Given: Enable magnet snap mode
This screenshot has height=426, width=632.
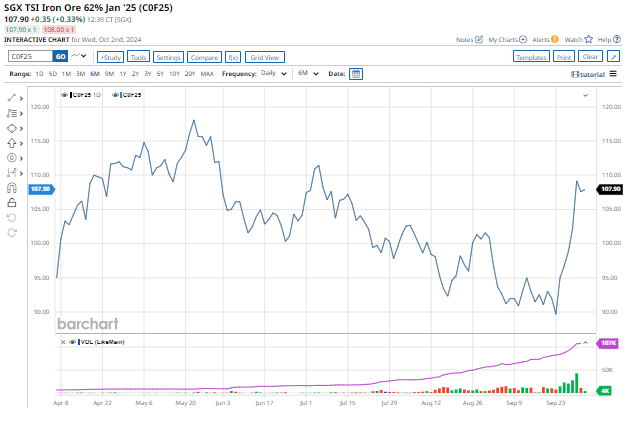Looking at the screenshot, I should [12, 187].
